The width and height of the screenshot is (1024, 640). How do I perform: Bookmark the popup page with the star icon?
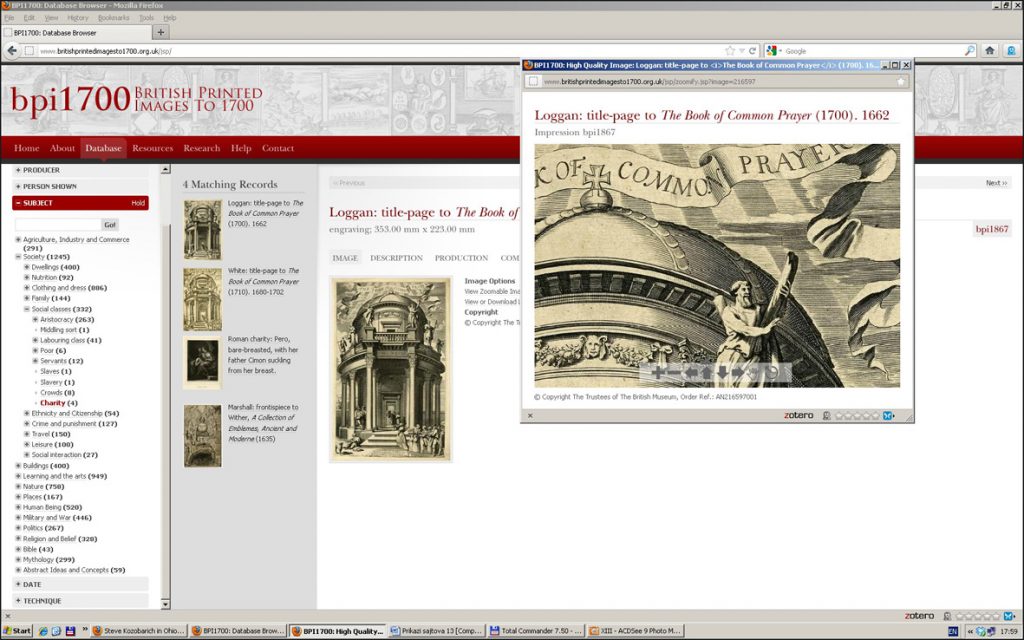point(901,81)
